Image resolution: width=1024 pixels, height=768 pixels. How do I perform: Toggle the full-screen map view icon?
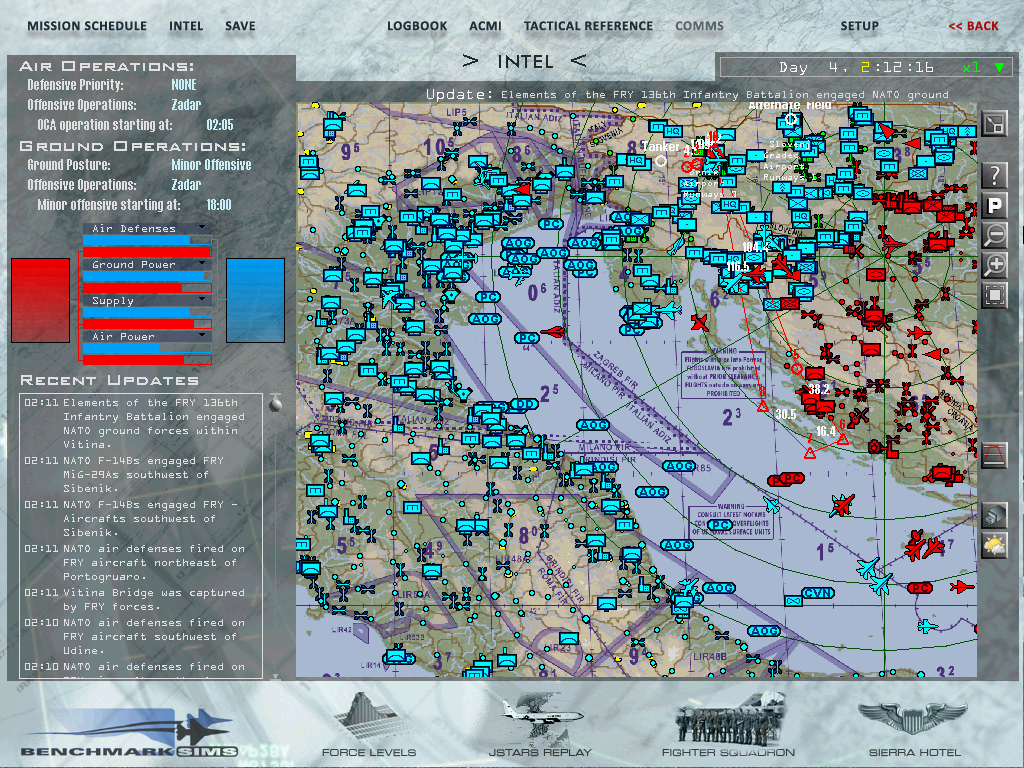click(x=995, y=123)
